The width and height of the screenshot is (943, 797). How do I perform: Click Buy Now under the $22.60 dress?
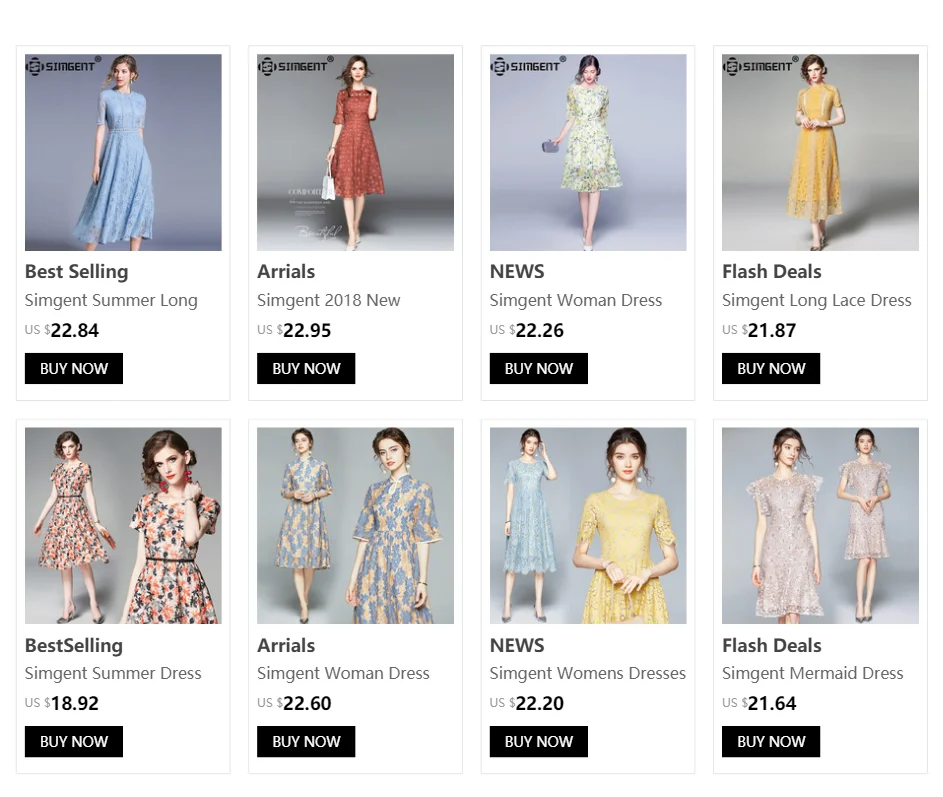[306, 742]
